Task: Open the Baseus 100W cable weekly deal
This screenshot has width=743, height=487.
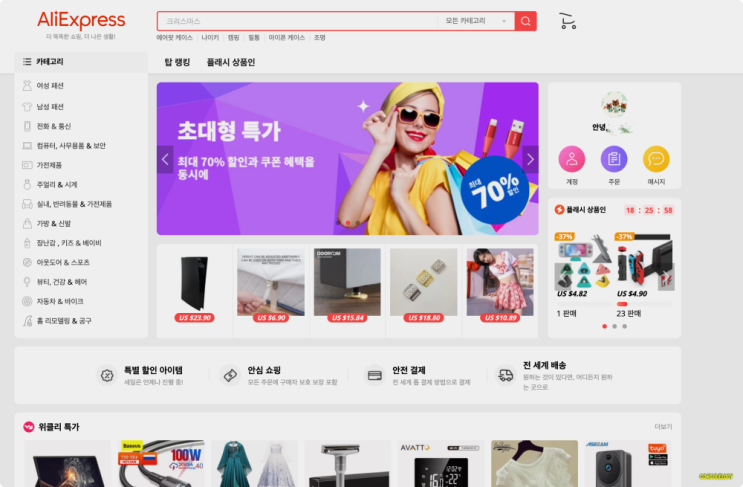Action: click(x=161, y=463)
